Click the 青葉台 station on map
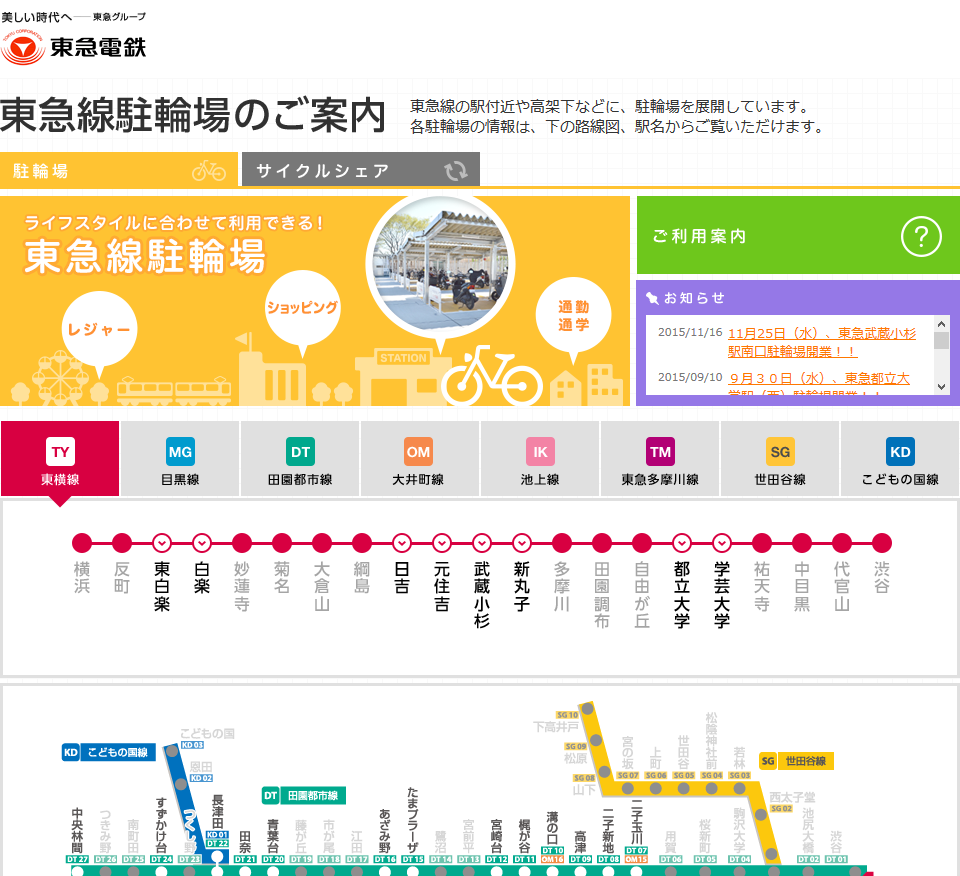The image size is (960, 876). pyautogui.click(x=273, y=837)
